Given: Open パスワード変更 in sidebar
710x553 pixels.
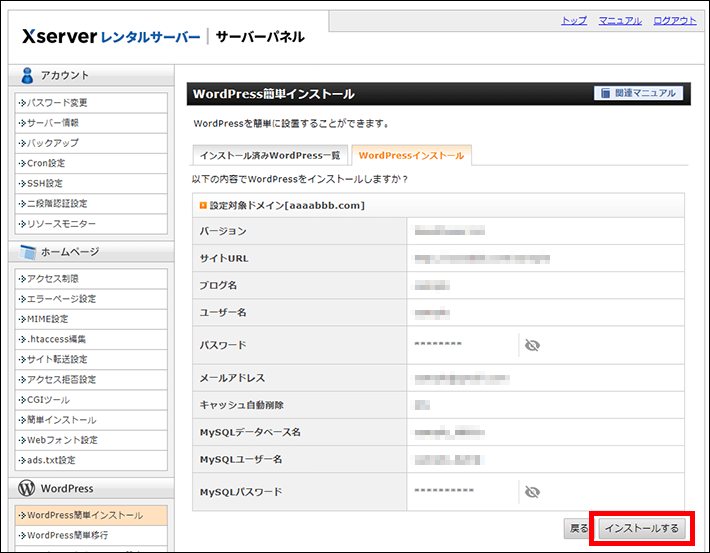Looking at the screenshot, I should (x=91, y=103).
